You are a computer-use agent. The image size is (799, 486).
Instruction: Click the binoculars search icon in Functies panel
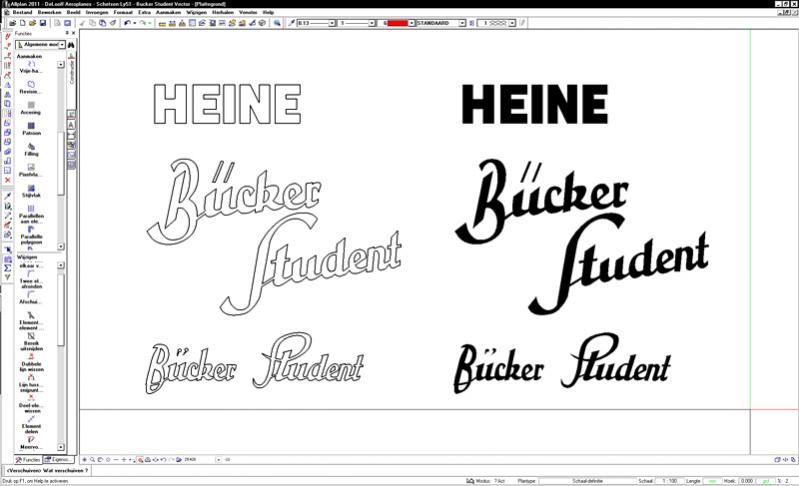pos(71,45)
